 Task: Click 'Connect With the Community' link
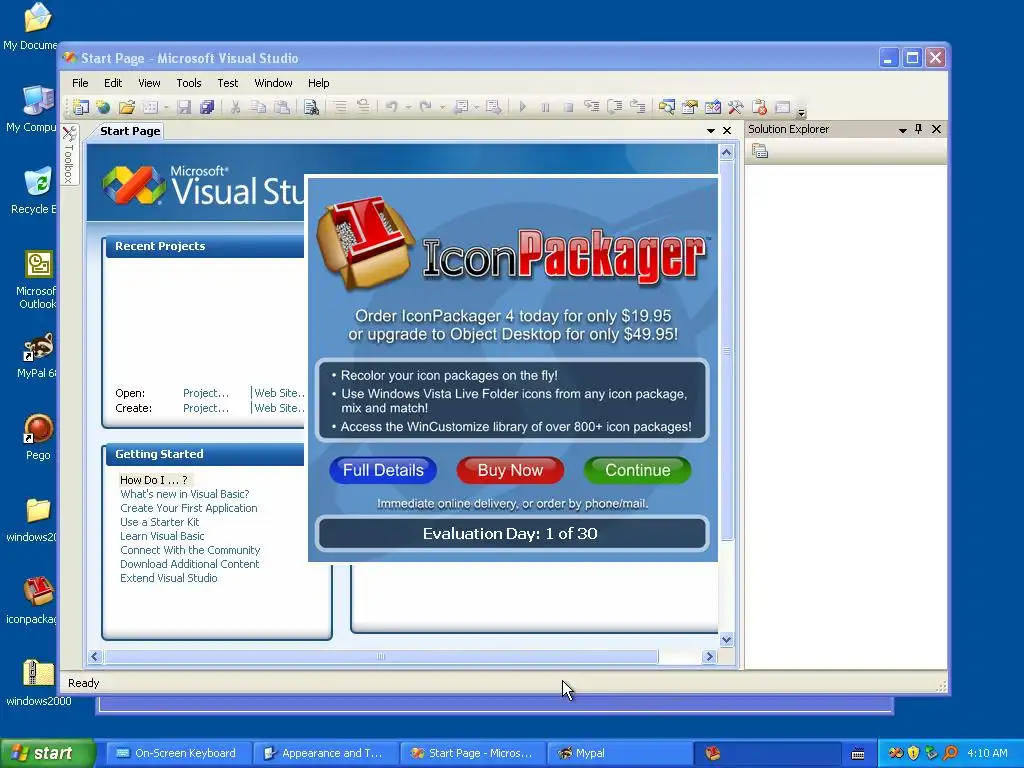click(x=190, y=551)
